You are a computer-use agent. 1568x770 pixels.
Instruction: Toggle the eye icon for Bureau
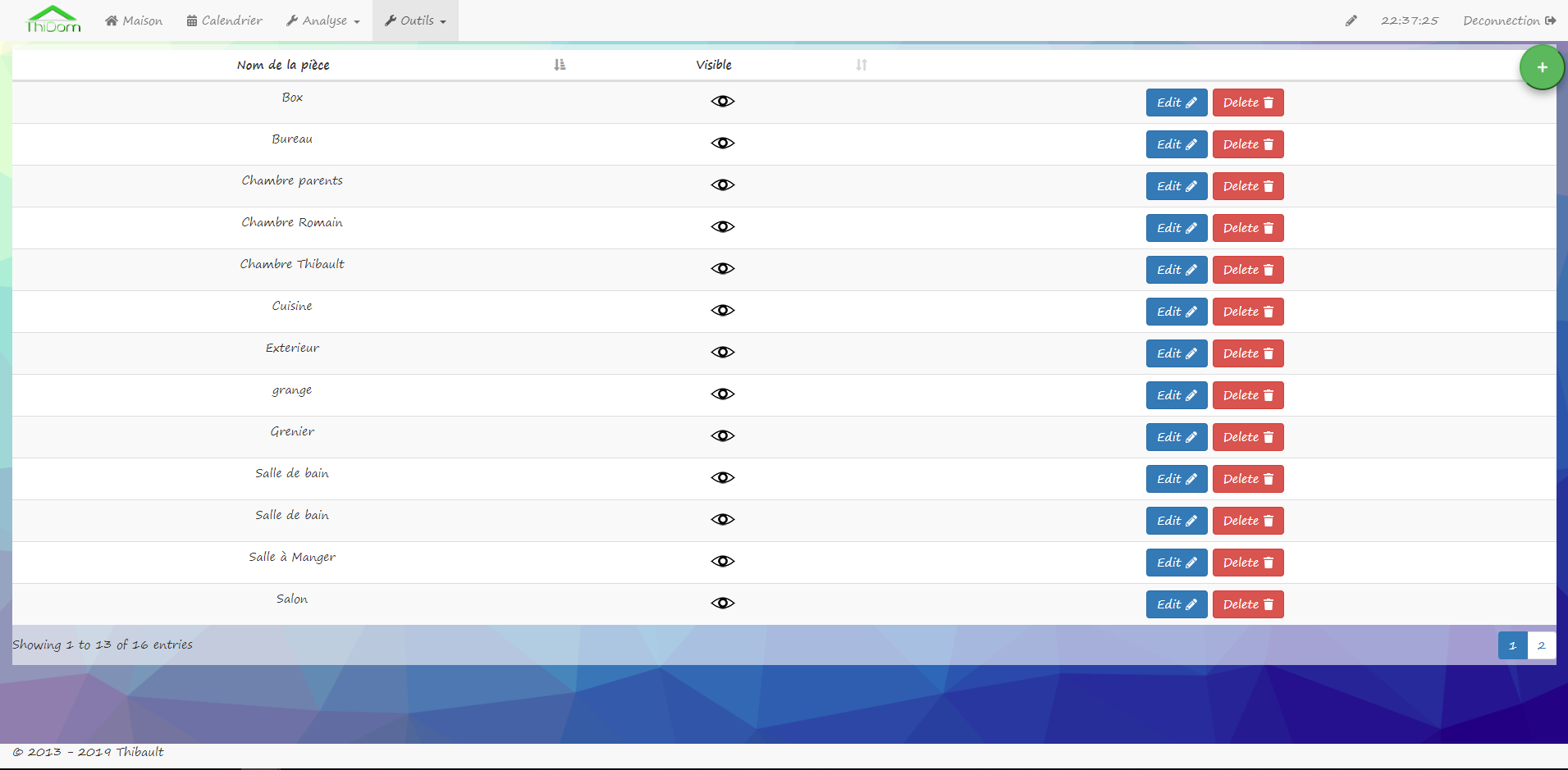coord(723,143)
